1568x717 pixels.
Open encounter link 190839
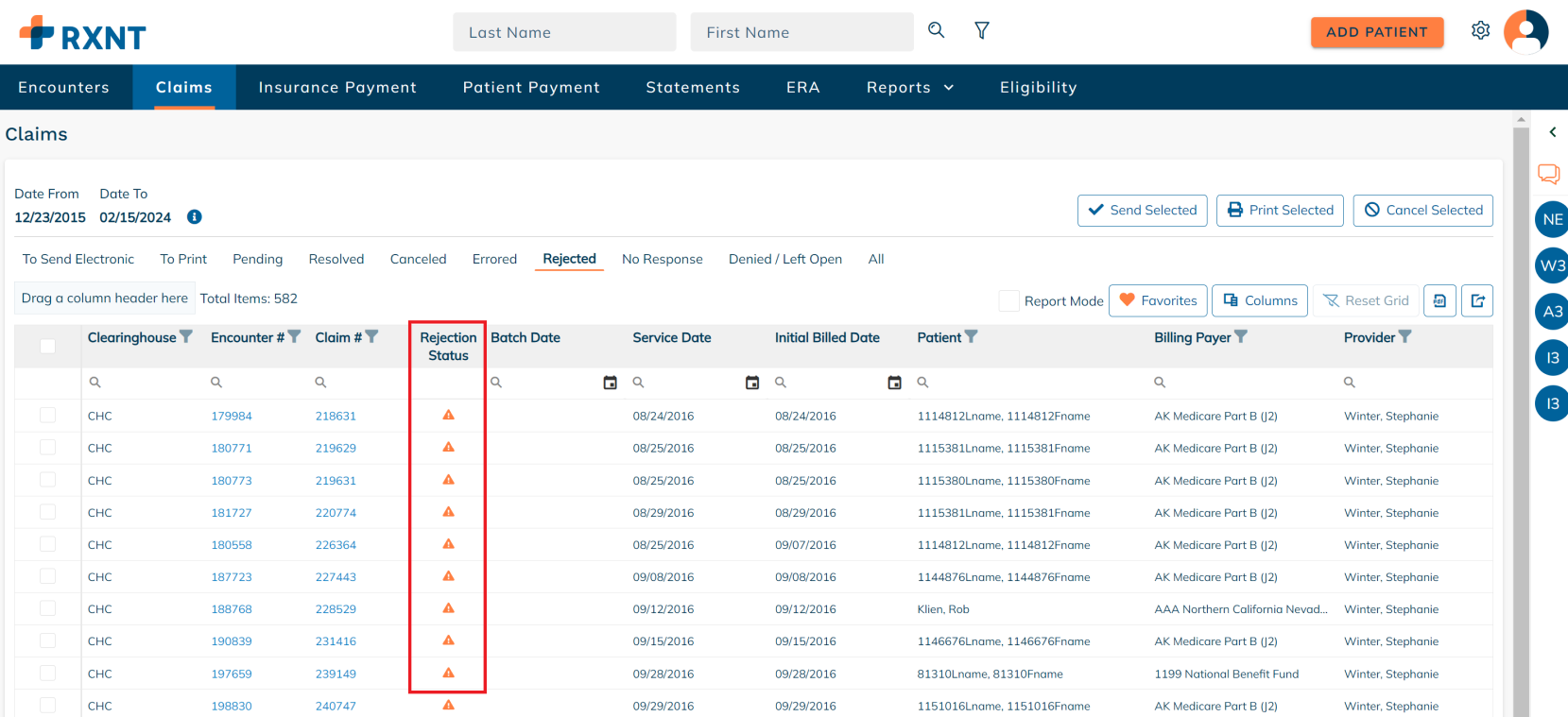click(232, 641)
